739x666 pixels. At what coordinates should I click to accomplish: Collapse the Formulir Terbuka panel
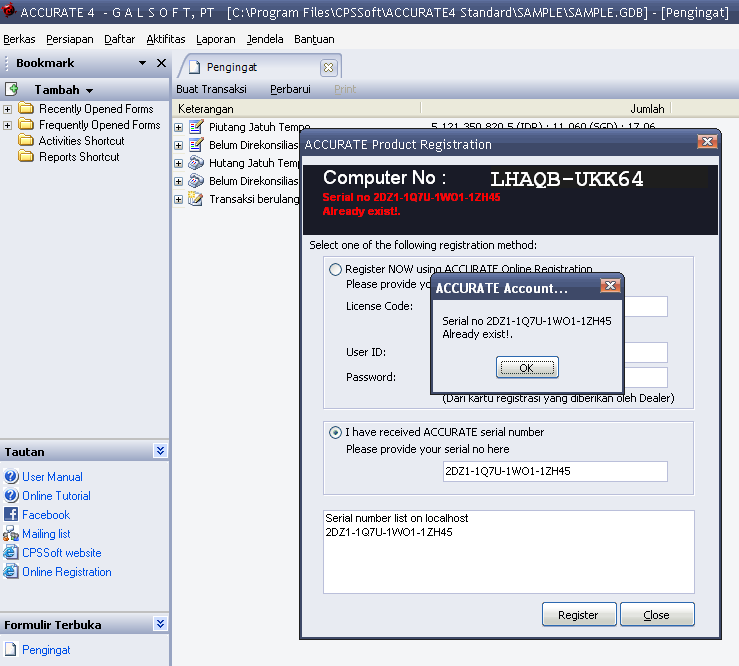160,624
